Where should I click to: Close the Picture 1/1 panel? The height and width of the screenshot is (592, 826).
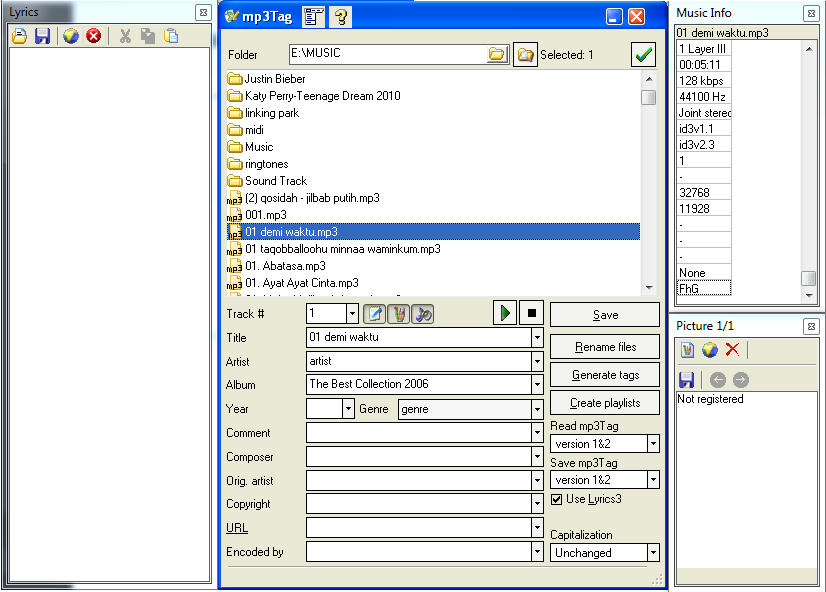811,327
